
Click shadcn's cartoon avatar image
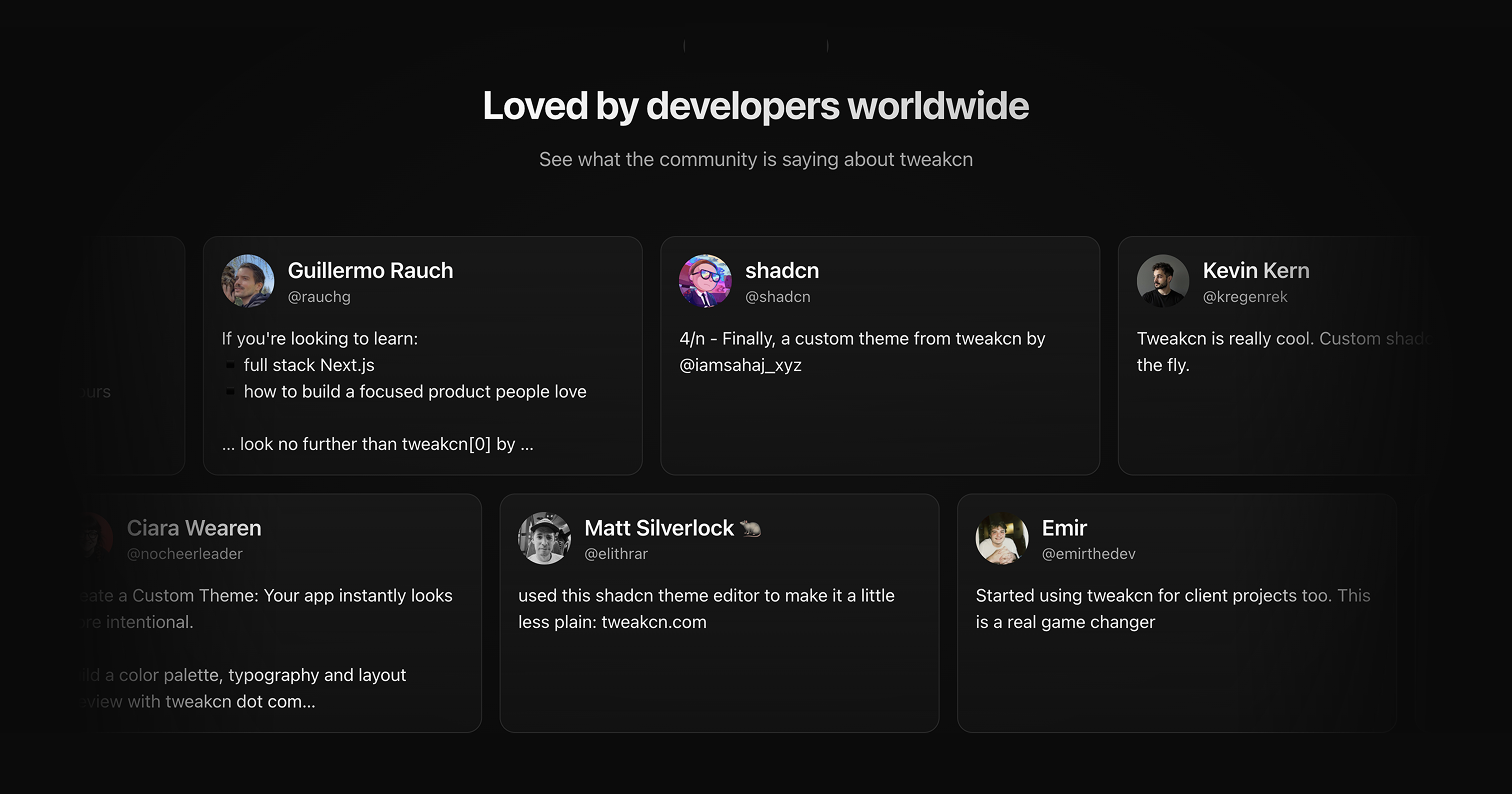pos(705,281)
